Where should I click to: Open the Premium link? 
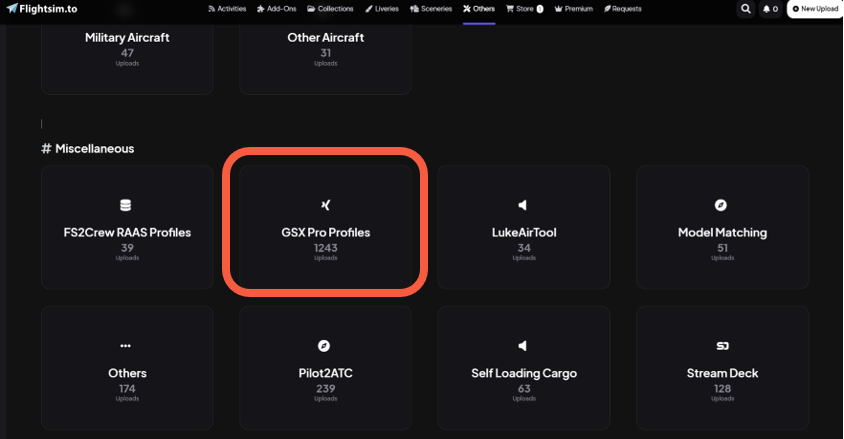point(574,9)
